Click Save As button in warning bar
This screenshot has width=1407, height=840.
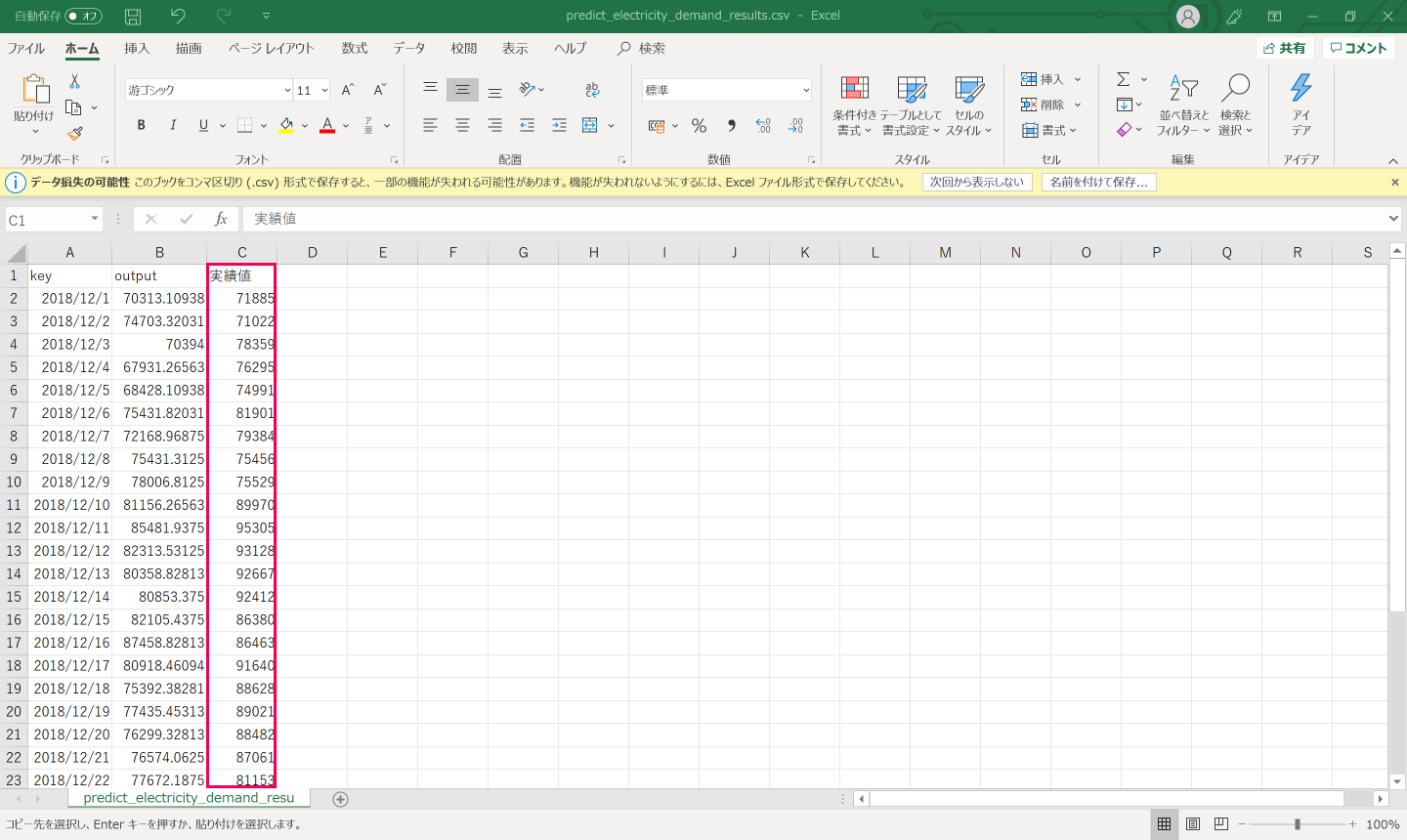point(1099,182)
